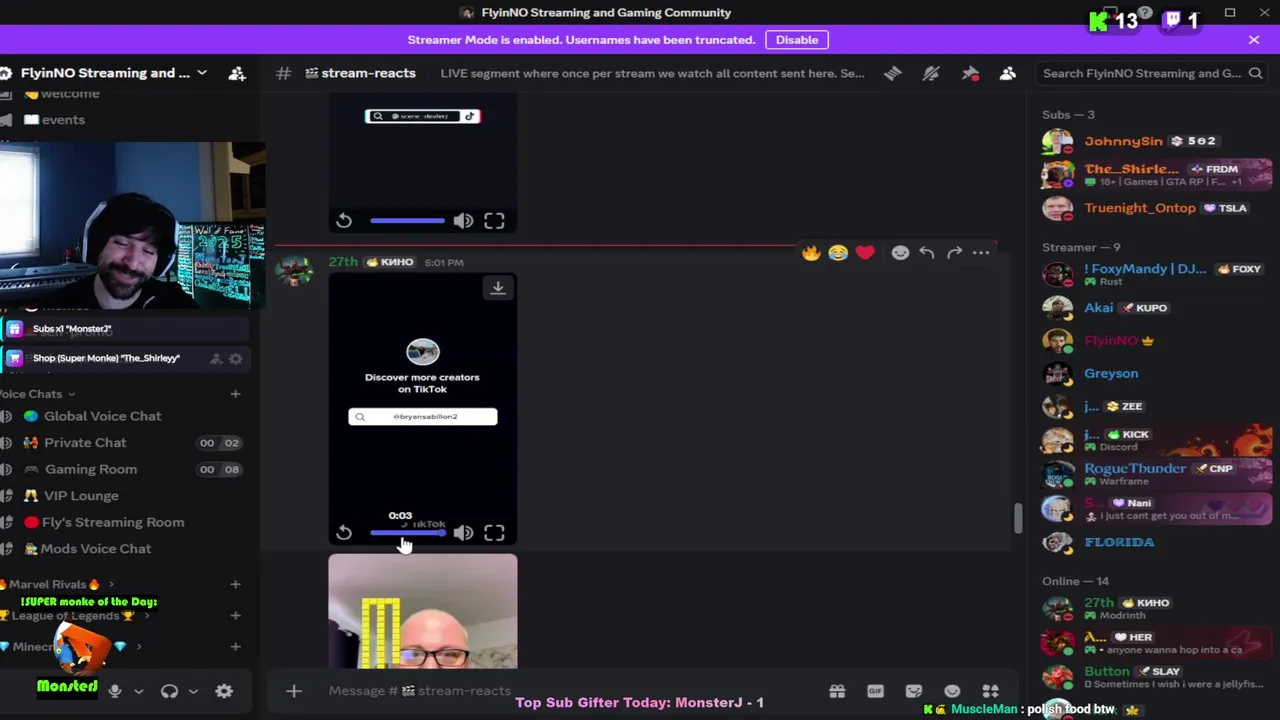Download the TikTok video attachment

pos(498,288)
